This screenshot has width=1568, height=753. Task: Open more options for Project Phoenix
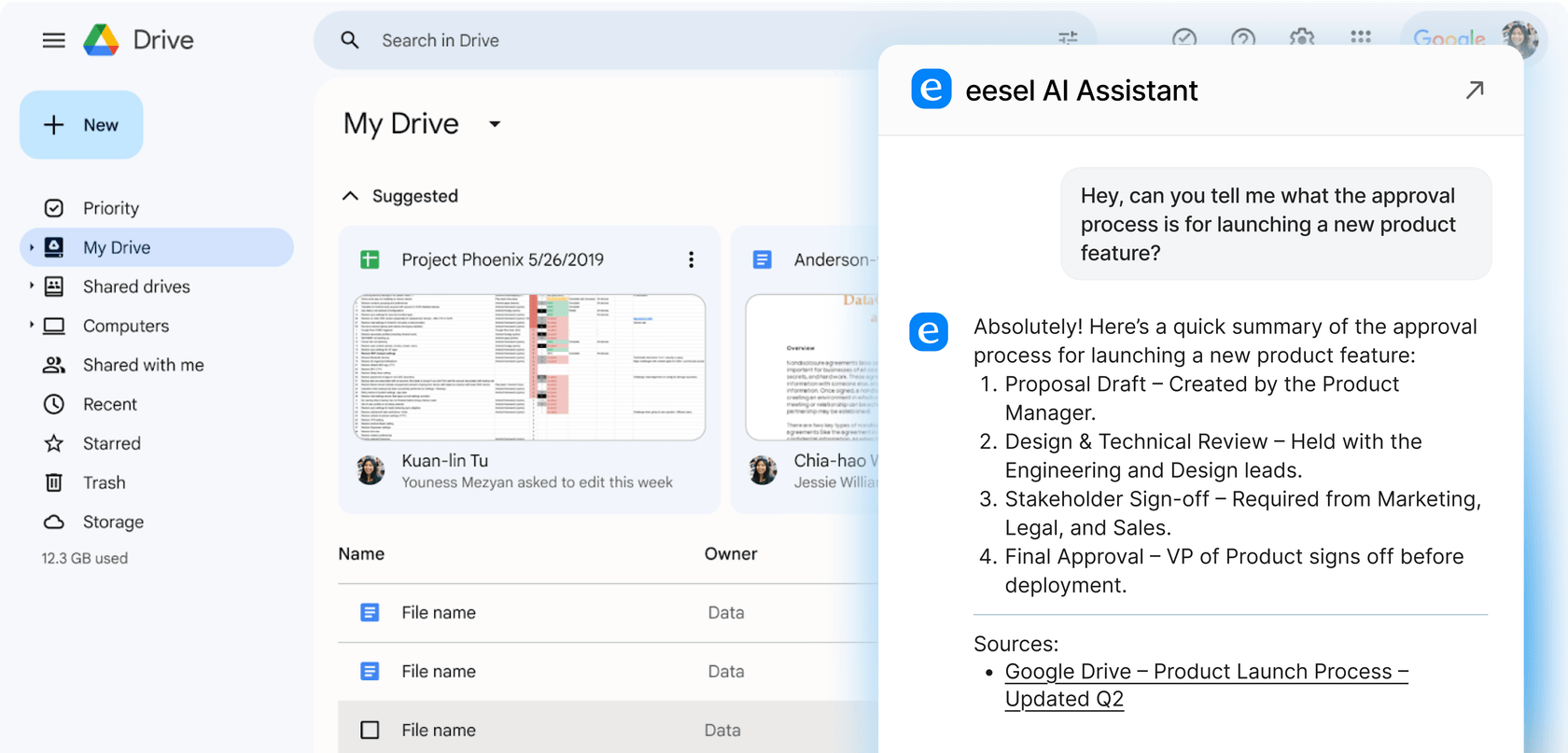[x=691, y=259]
